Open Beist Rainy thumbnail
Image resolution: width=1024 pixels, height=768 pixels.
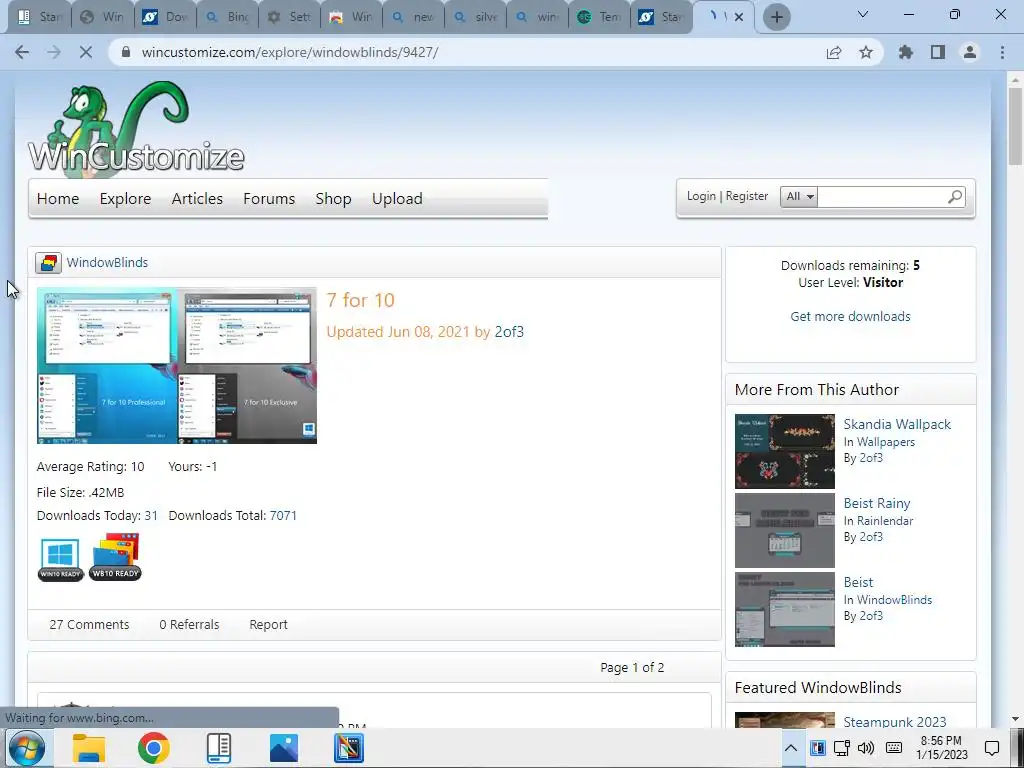784,530
